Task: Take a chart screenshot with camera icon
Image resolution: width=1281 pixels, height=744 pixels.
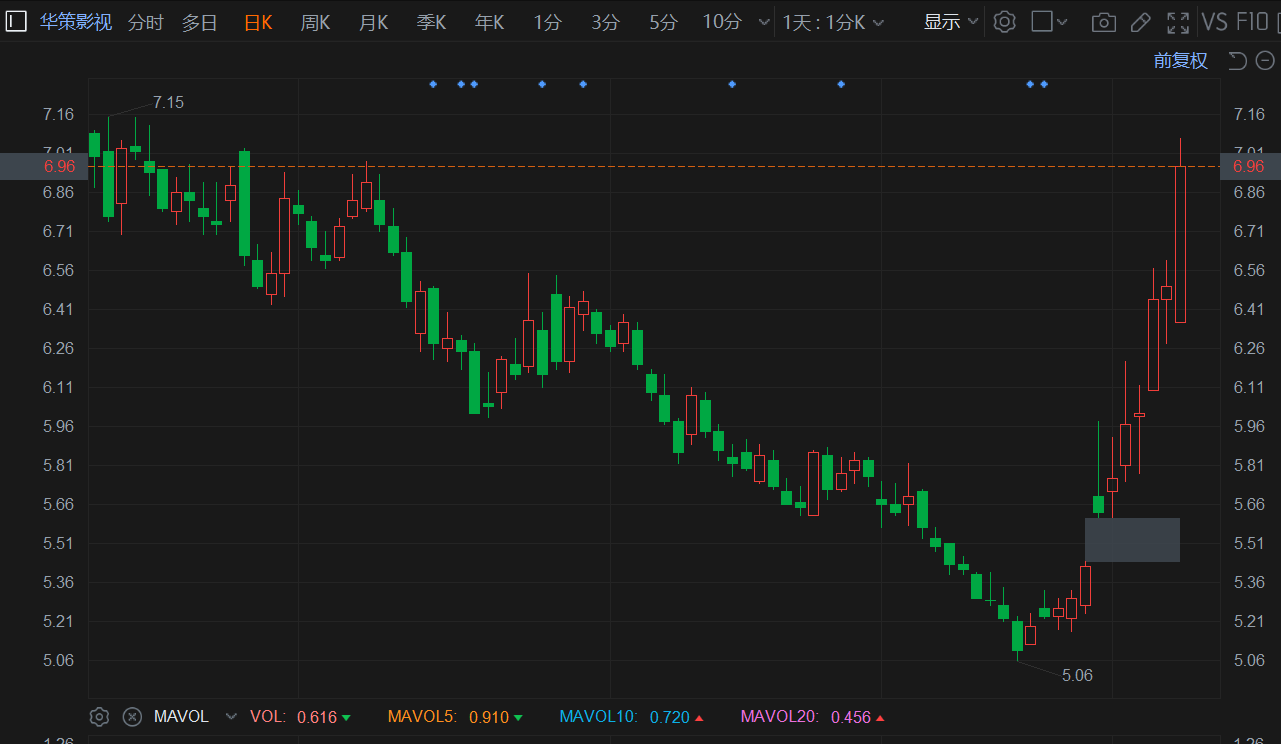Action: tap(1103, 22)
